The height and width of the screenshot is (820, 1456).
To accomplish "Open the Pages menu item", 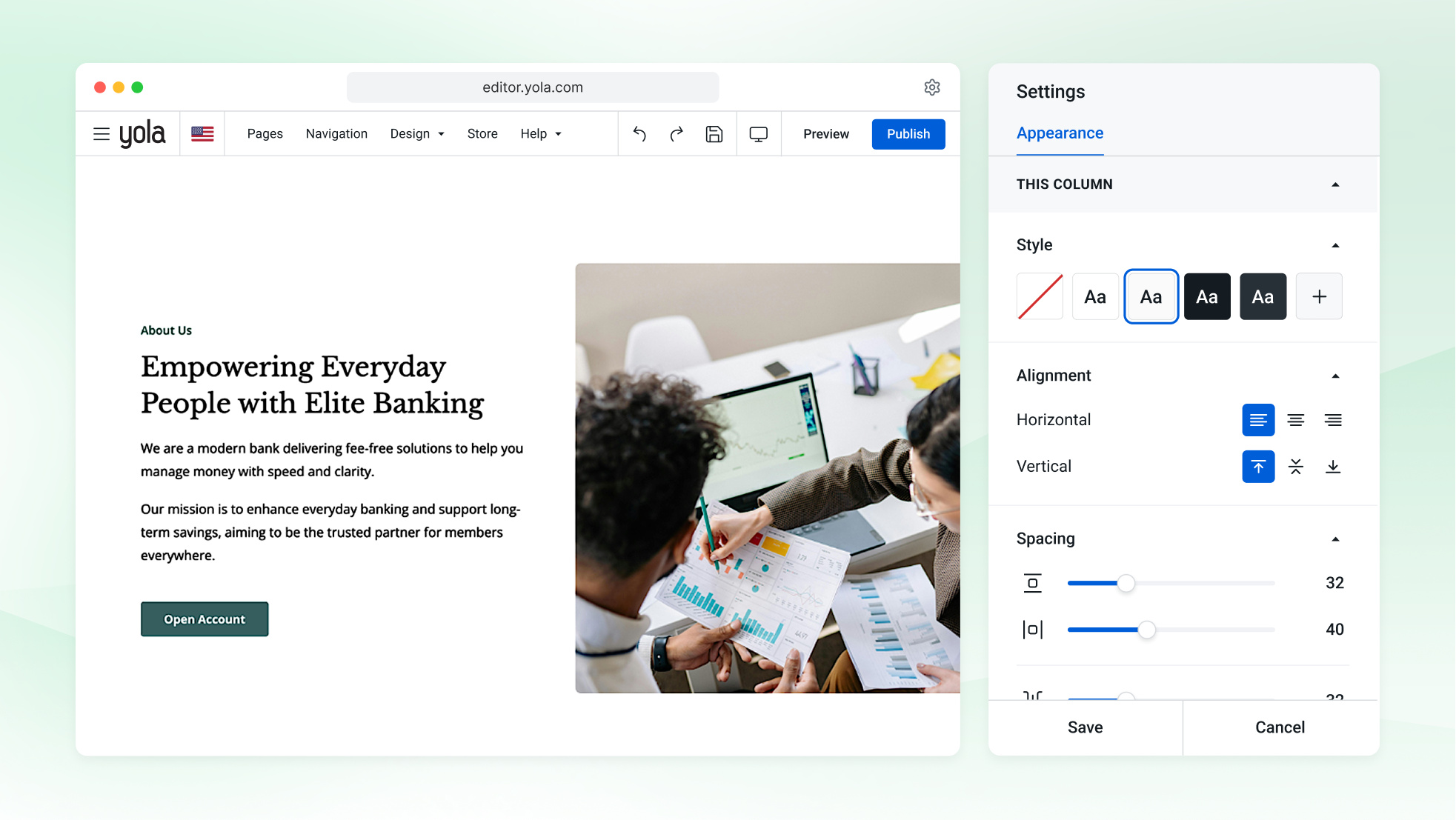I will (265, 134).
